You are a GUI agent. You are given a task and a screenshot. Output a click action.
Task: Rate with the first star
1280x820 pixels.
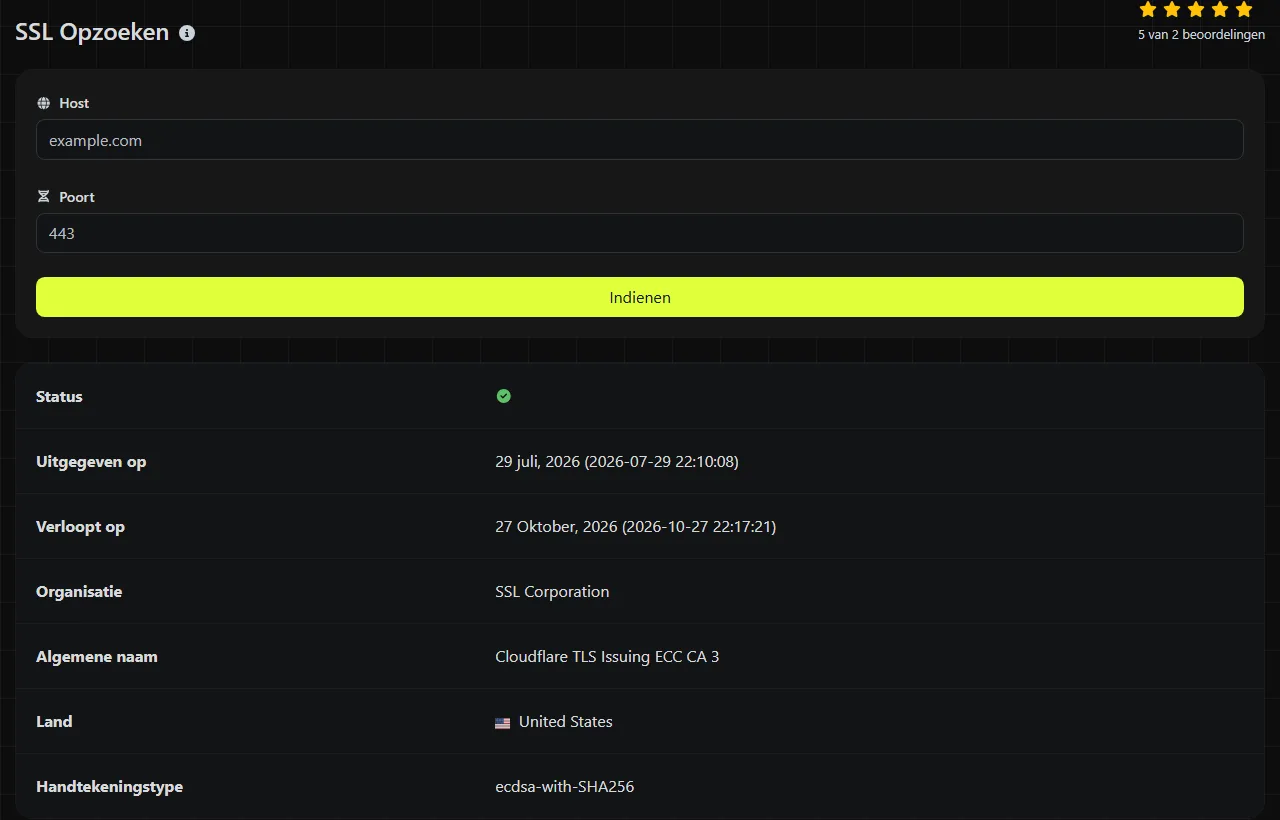click(x=1148, y=9)
